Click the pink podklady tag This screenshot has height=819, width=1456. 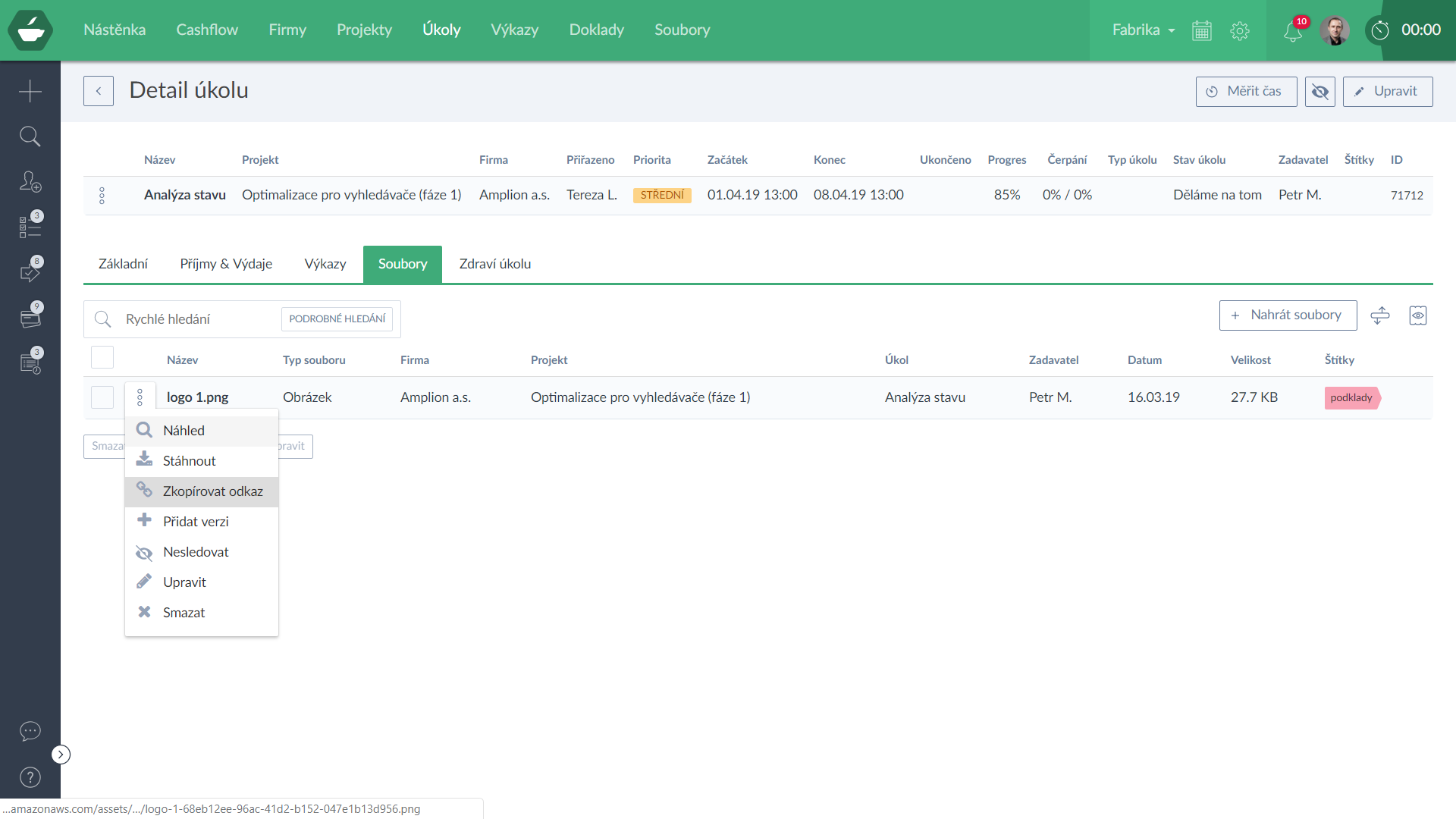point(1351,397)
